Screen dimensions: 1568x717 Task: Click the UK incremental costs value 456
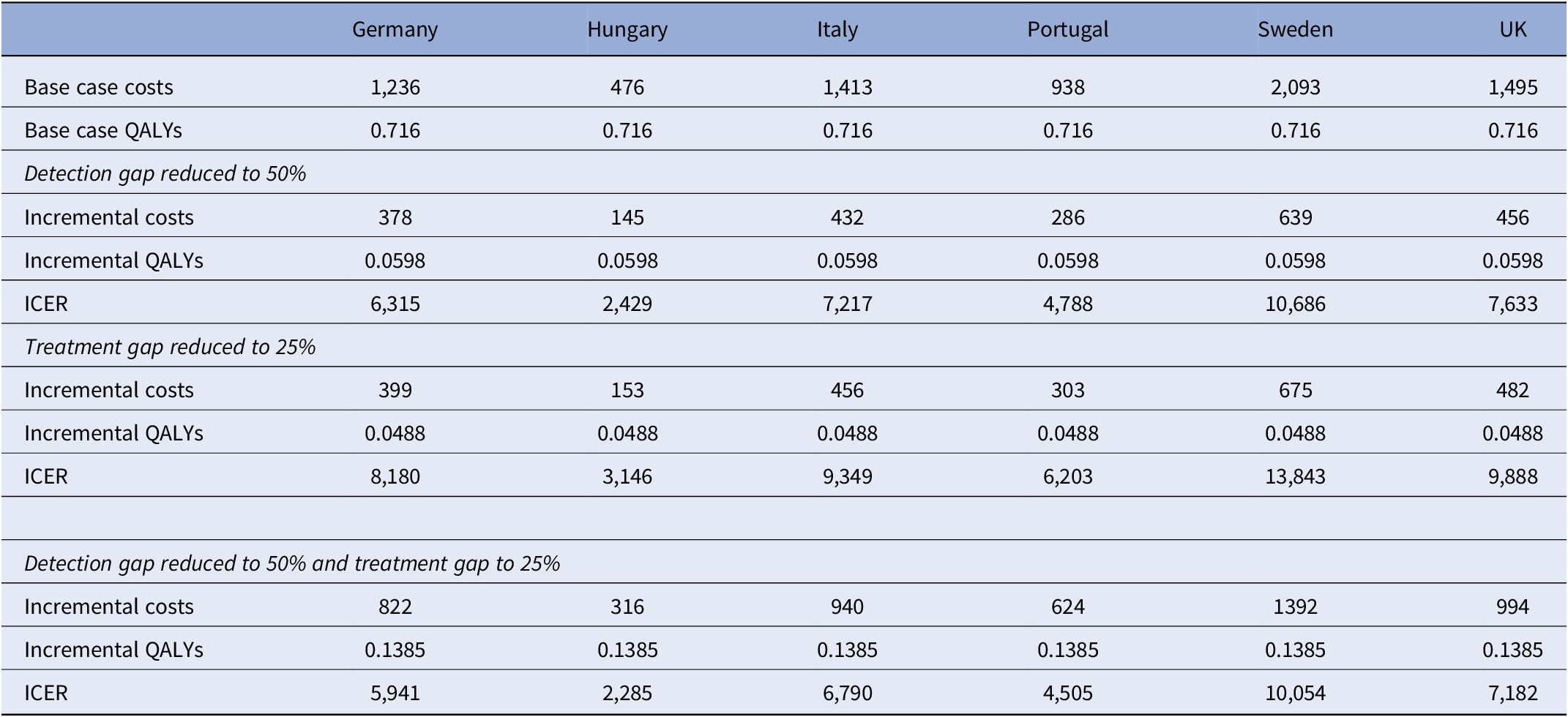click(x=1512, y=217)
